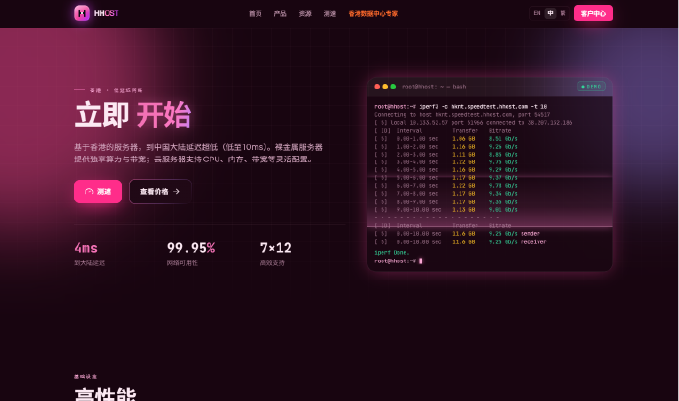Click the 立即 开始 headline

[x=133, y=115]
